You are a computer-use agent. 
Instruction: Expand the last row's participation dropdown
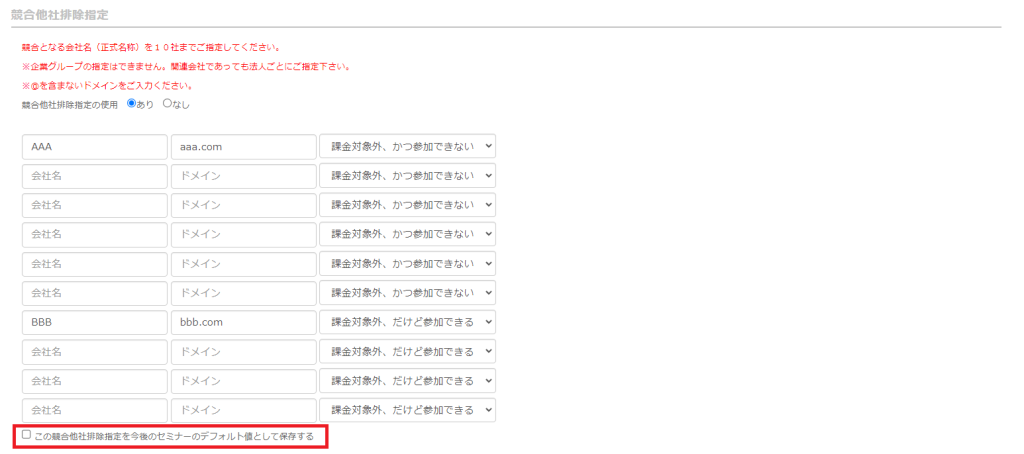point(407,411)
